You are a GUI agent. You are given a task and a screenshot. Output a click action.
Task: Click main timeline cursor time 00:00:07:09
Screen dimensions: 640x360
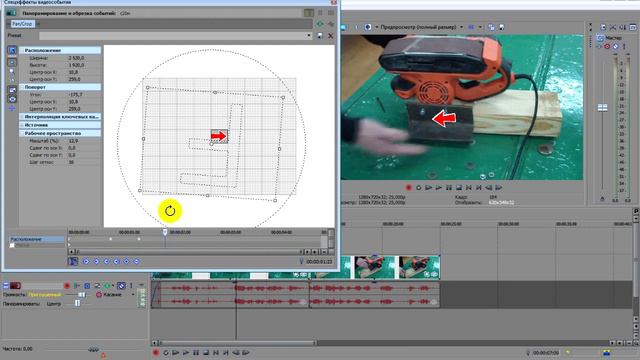point(546,353)
